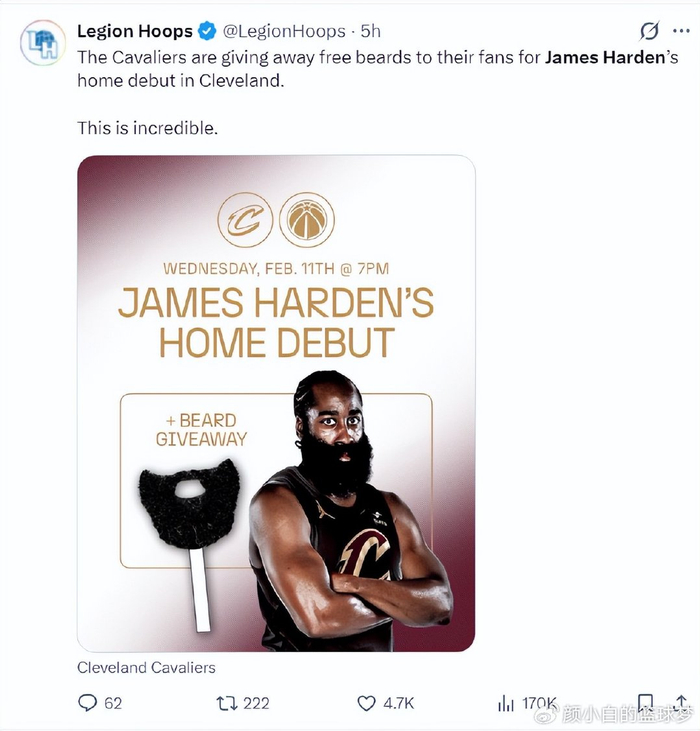
Task: View post analytics bar chart icon
Action: tap(506, 703)
